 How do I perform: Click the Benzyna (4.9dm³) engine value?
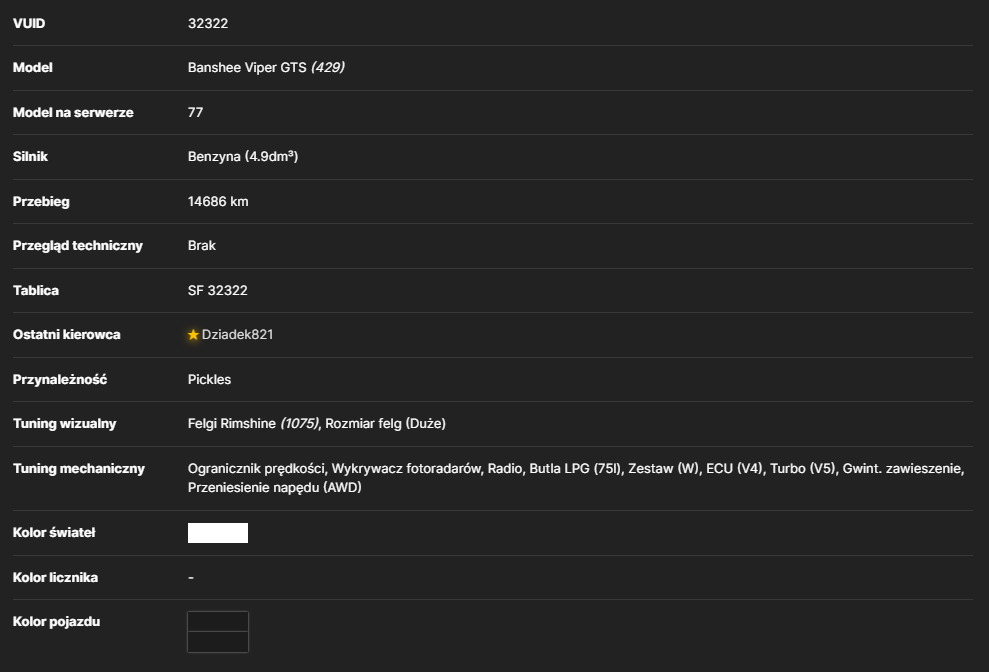(x=242, y=156)
